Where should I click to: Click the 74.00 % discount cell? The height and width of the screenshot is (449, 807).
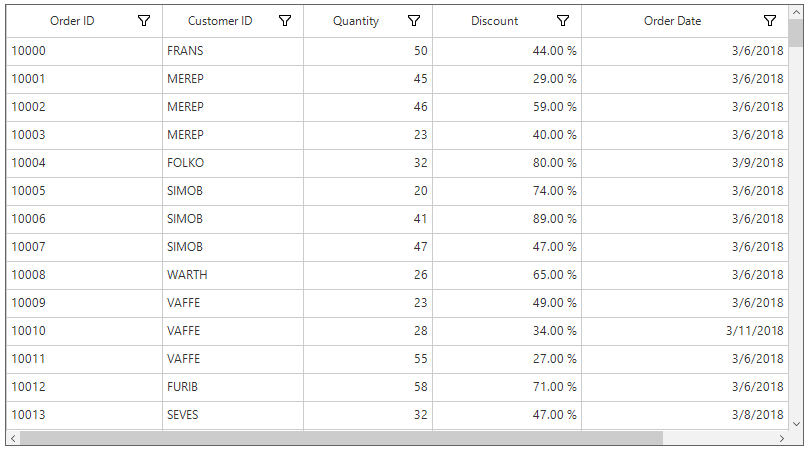(x=507, y=191)
